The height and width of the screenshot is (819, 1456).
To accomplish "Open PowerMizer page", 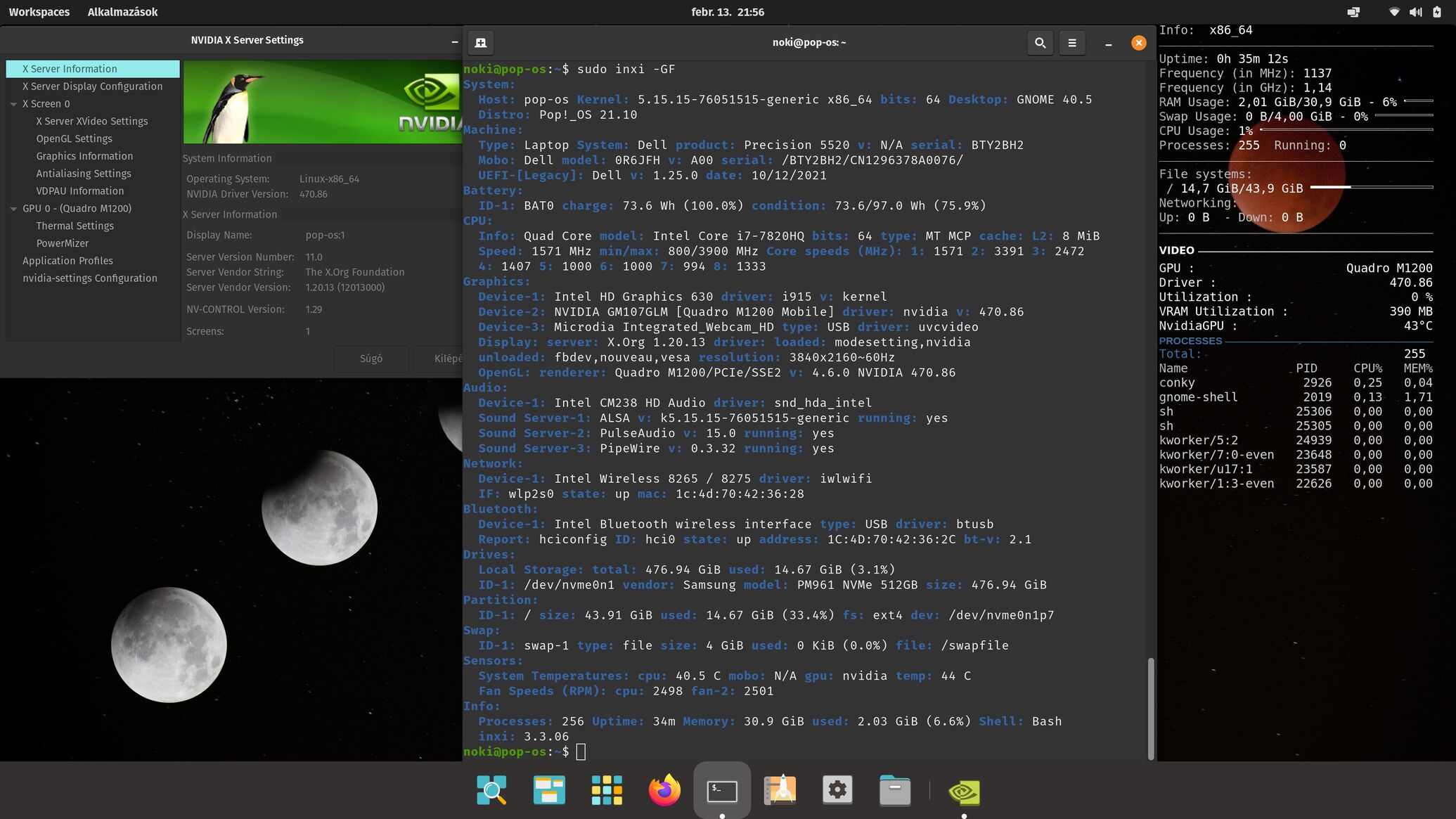I will pyautogui.click(x=63, y=243).
